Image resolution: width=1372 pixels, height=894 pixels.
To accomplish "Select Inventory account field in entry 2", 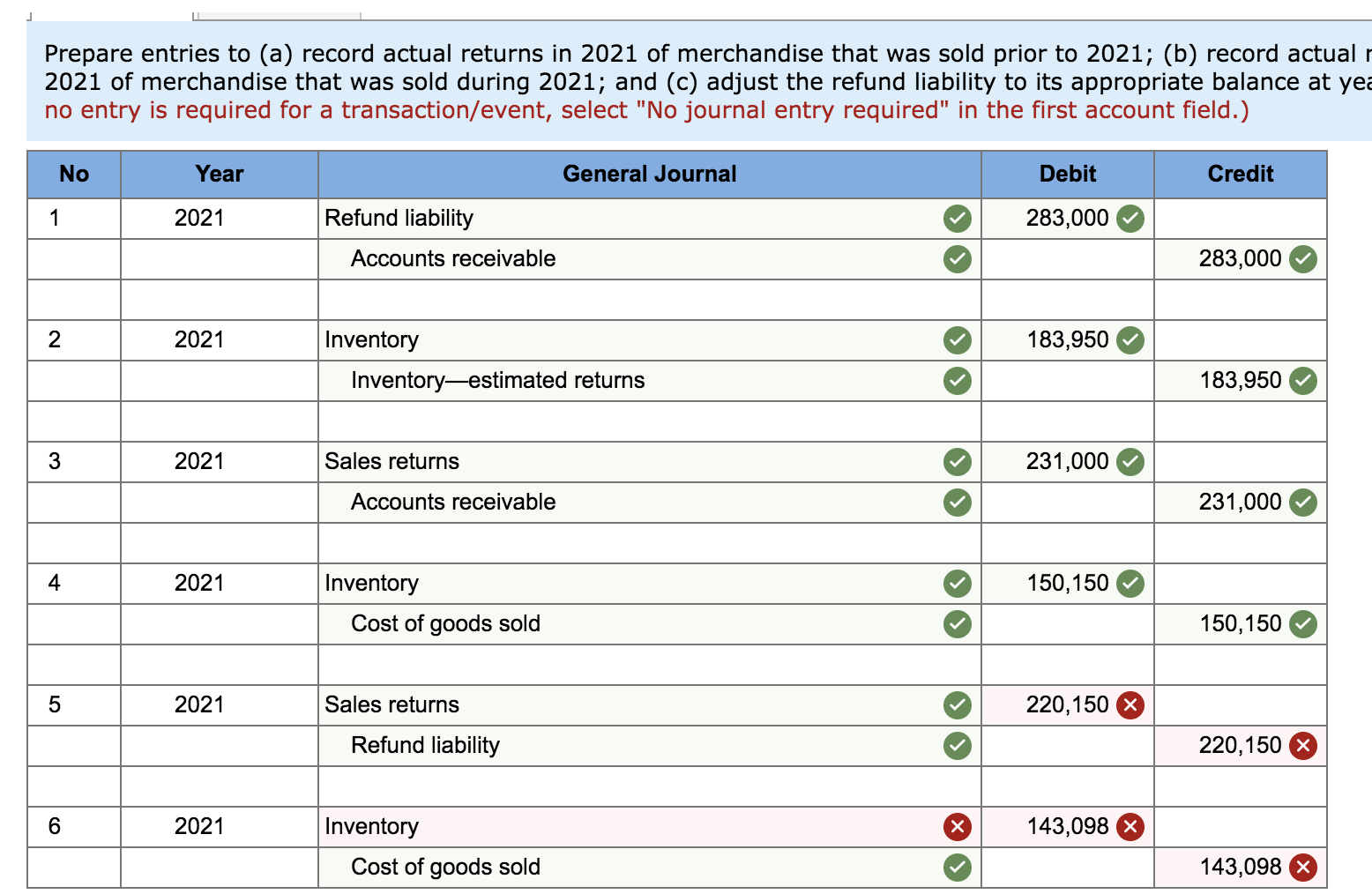I will click(649, 339).
